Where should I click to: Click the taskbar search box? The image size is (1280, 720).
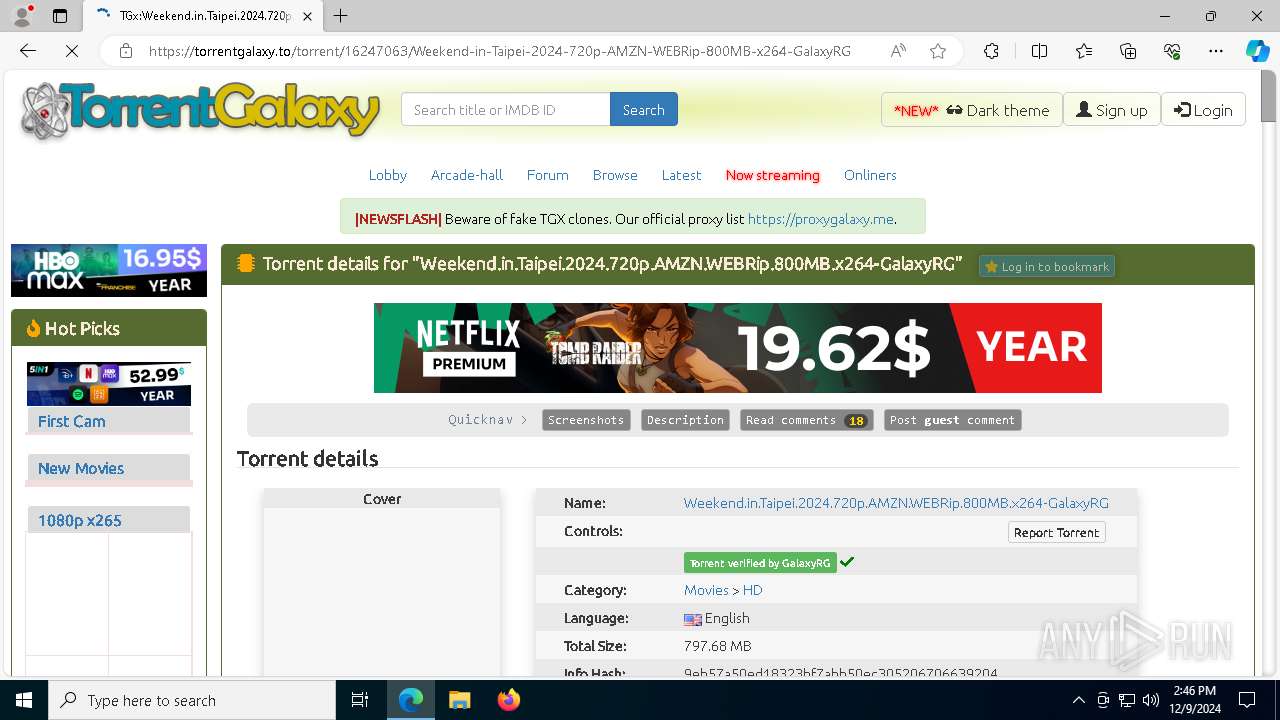pos(192,700)
